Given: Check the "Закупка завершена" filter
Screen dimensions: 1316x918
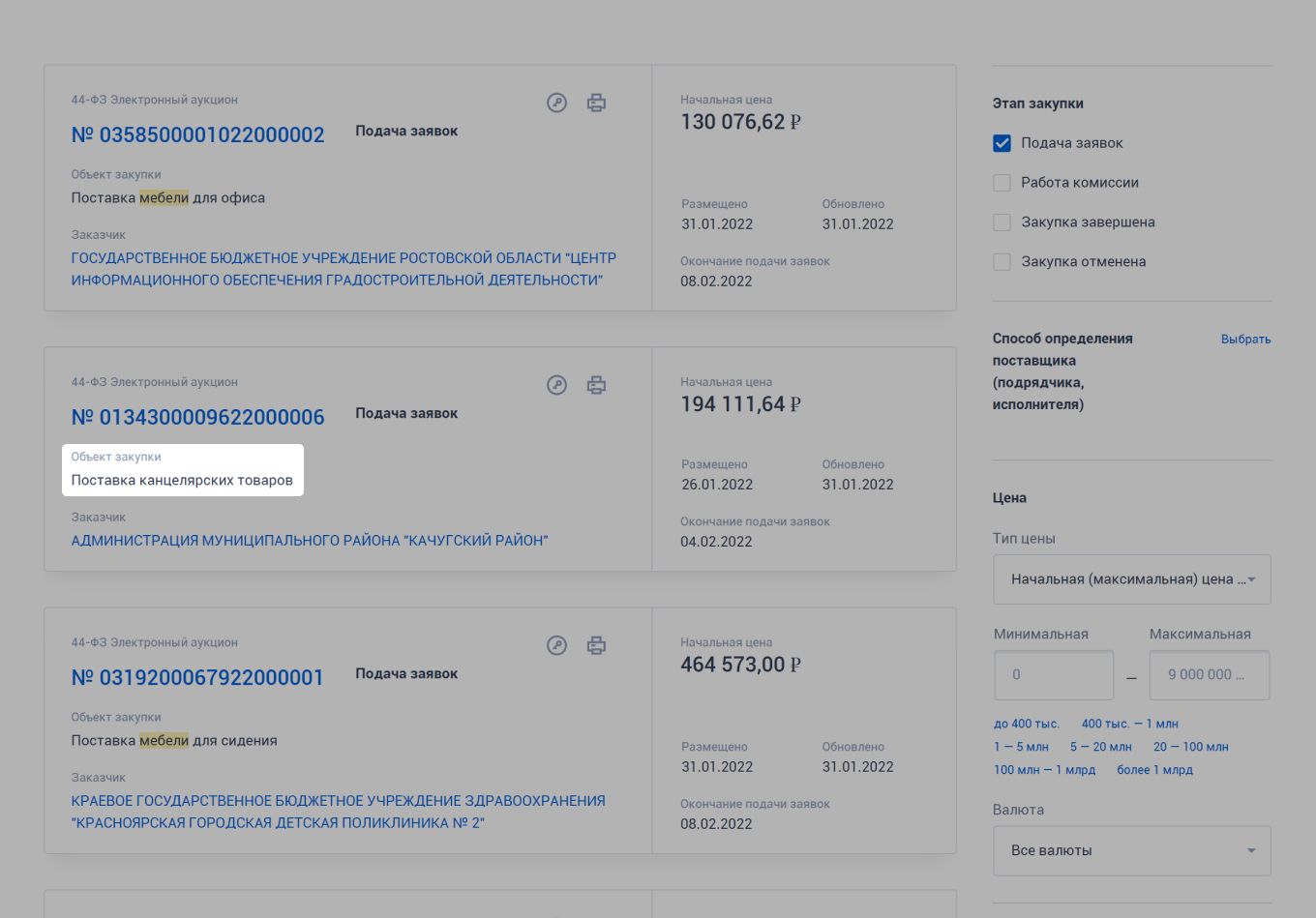Looking at the screenshot, I should [1002, 222].
